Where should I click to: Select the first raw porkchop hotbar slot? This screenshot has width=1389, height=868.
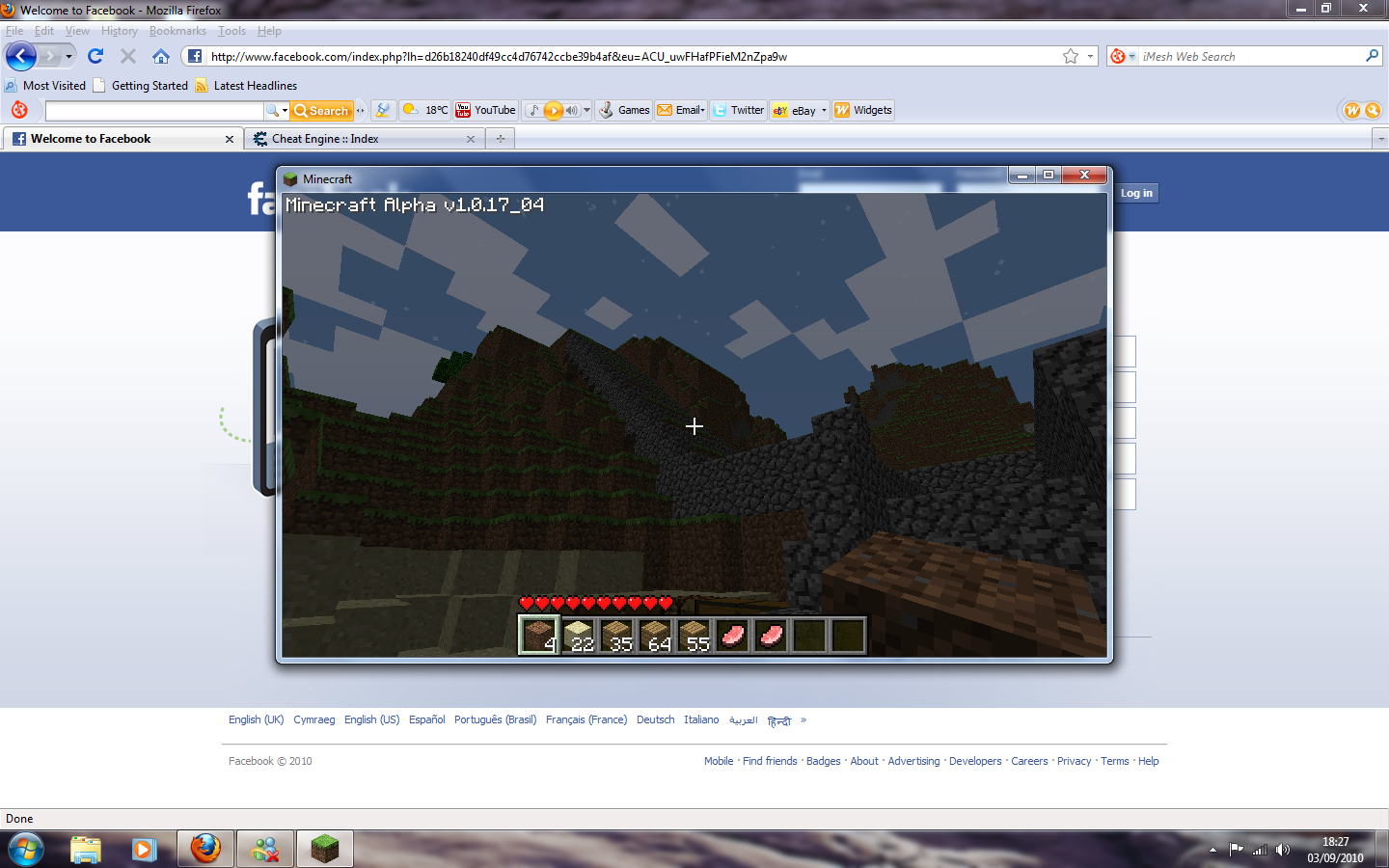coord(732,636)
